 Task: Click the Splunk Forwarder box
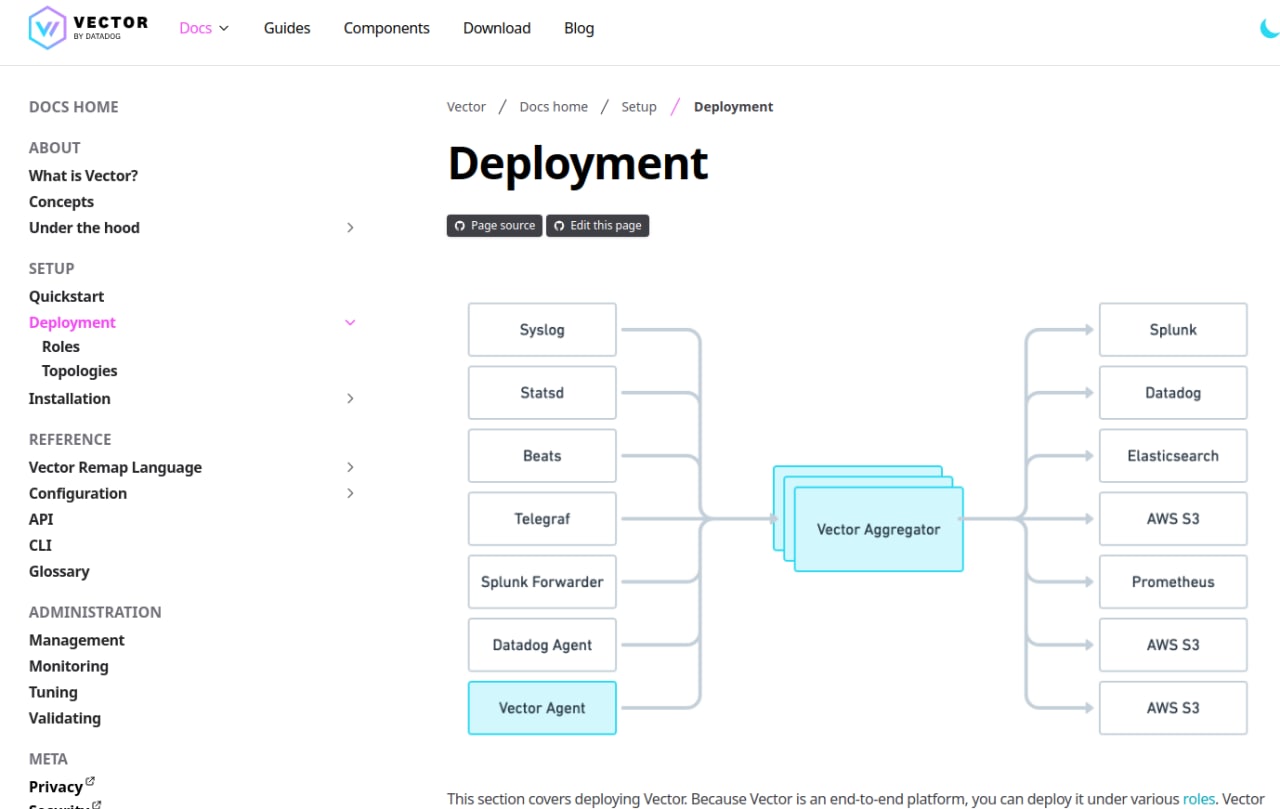tap(542, 582)
